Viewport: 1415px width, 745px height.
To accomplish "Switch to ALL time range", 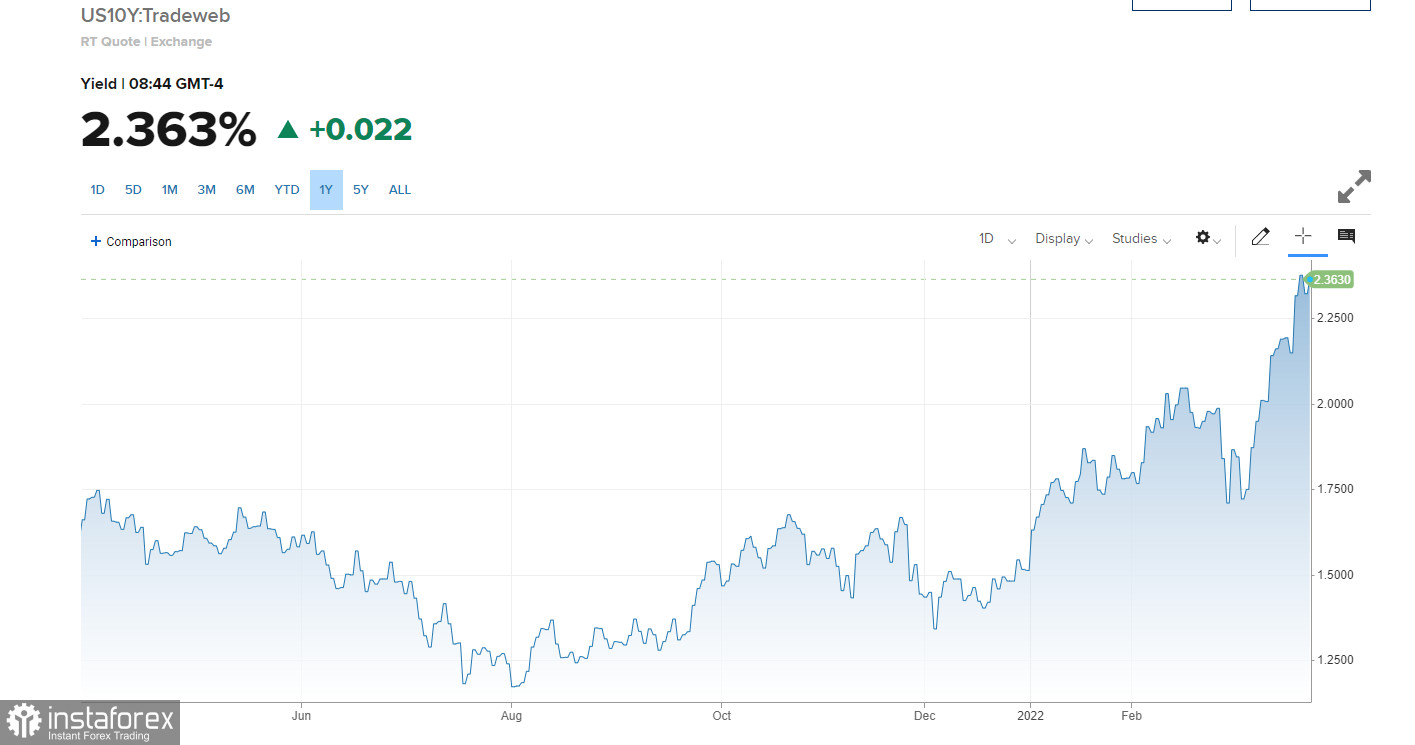I will point(400,190).
